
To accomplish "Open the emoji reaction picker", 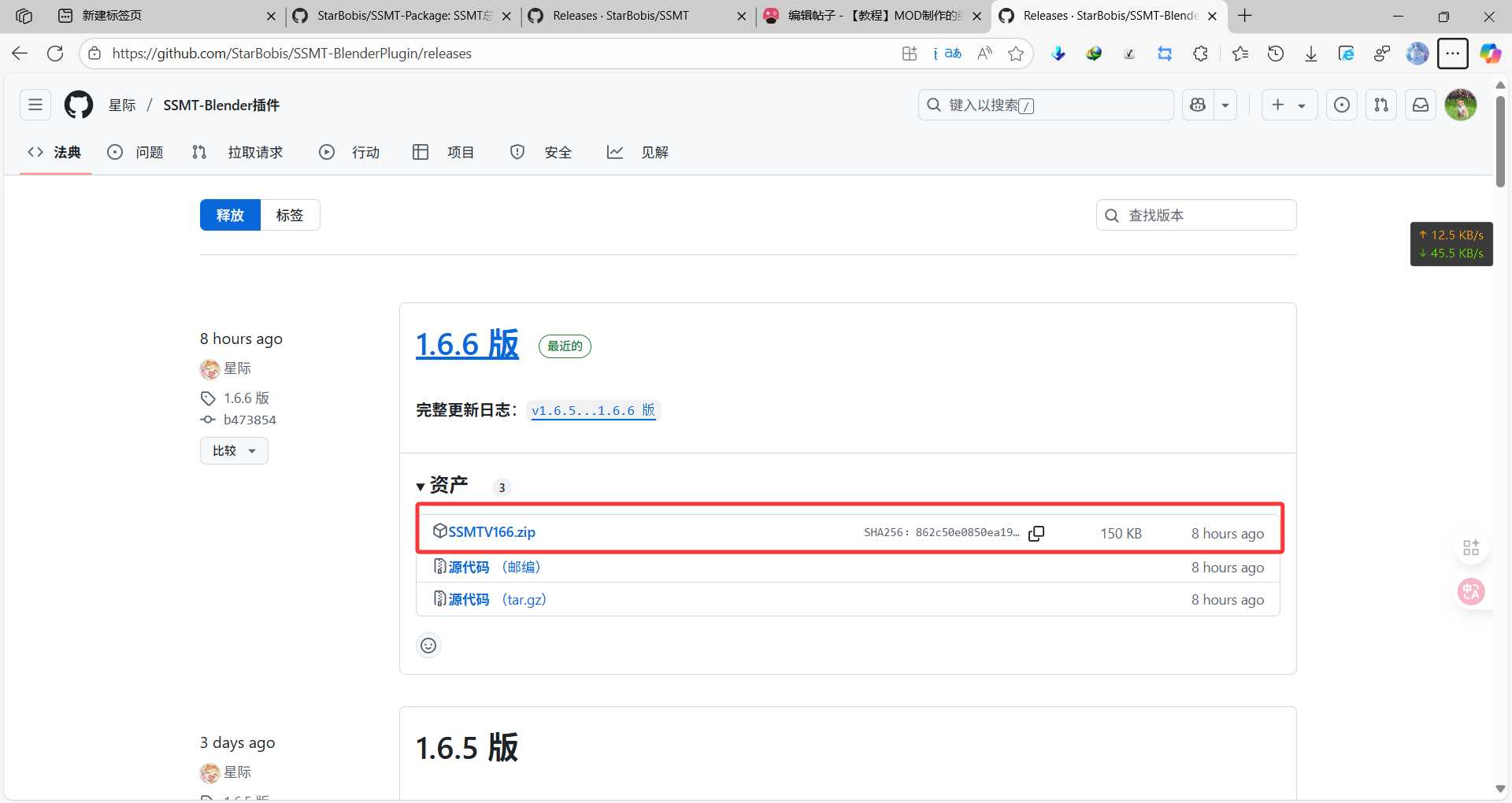I will point(428,646).
